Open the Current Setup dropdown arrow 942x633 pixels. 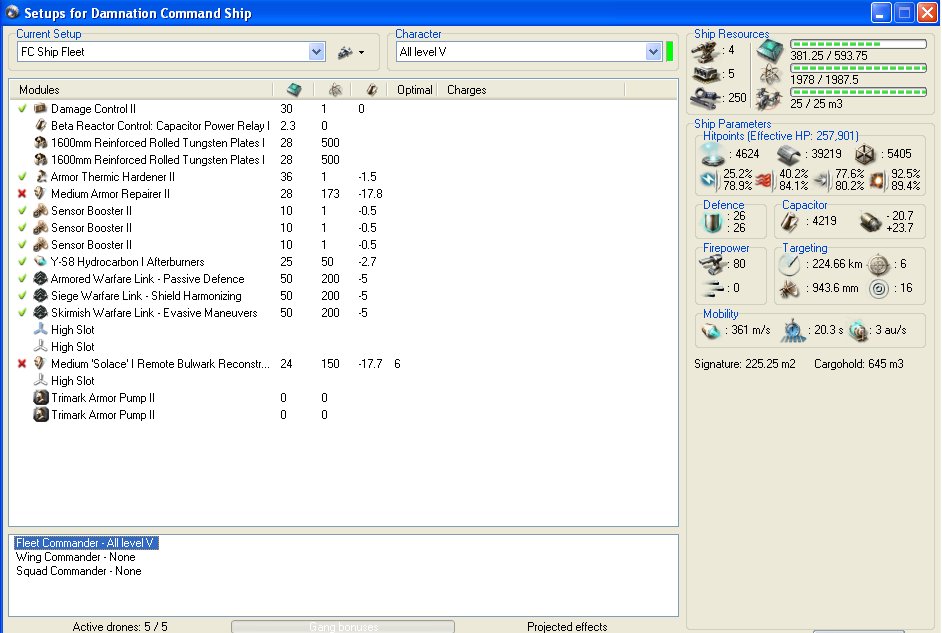point(317,52)
